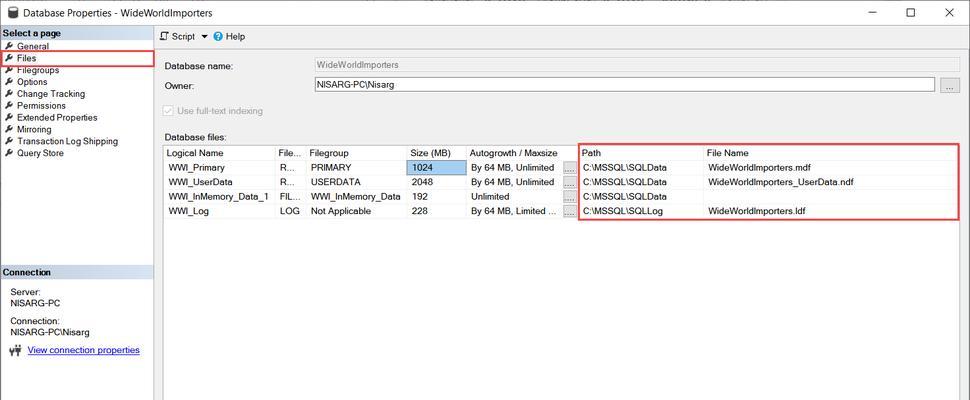Screen dimensions: 970x400
Task: Click the Owner text field
Action: point(624,85)
